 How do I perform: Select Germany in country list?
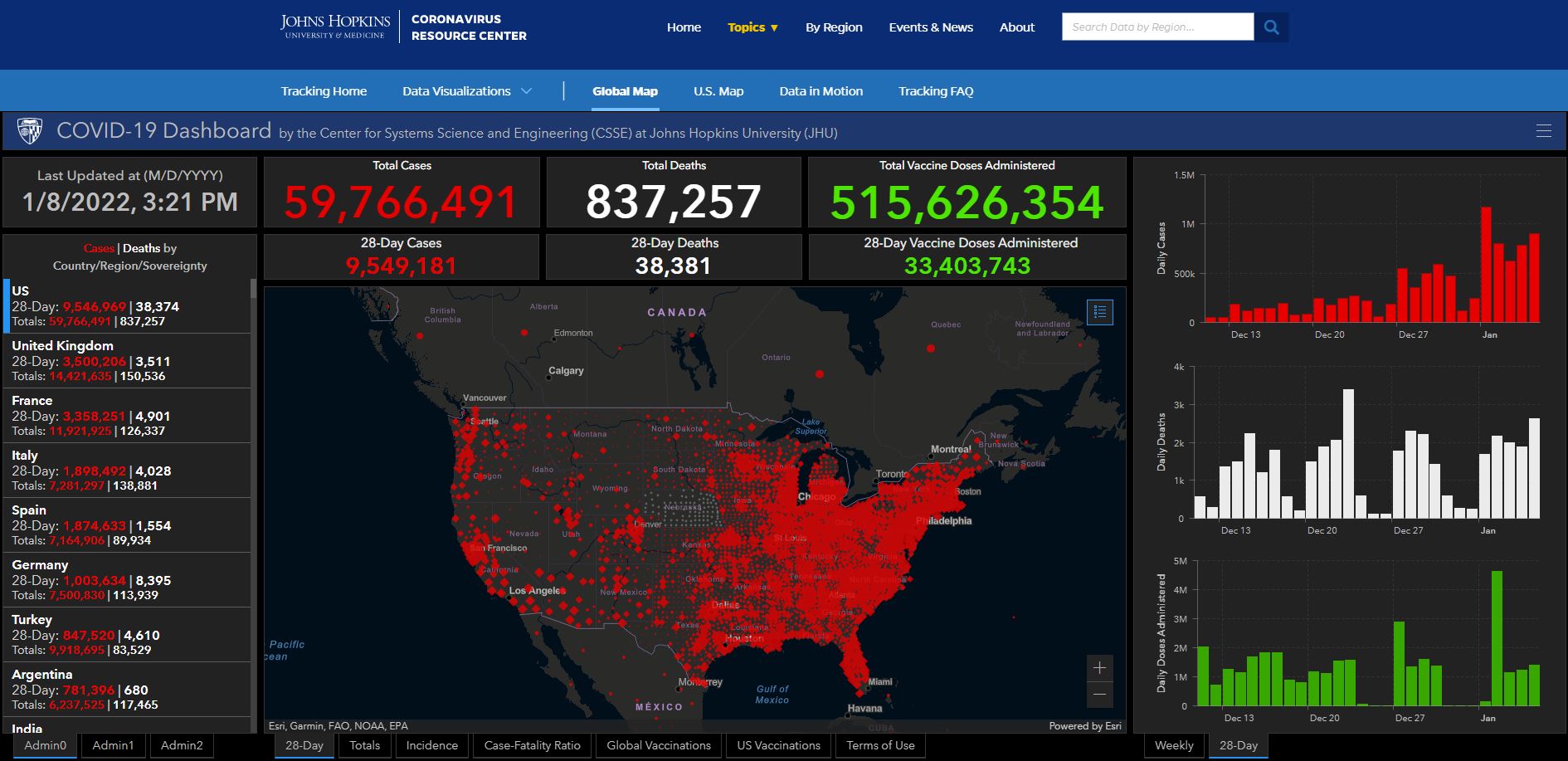point(127,579)
